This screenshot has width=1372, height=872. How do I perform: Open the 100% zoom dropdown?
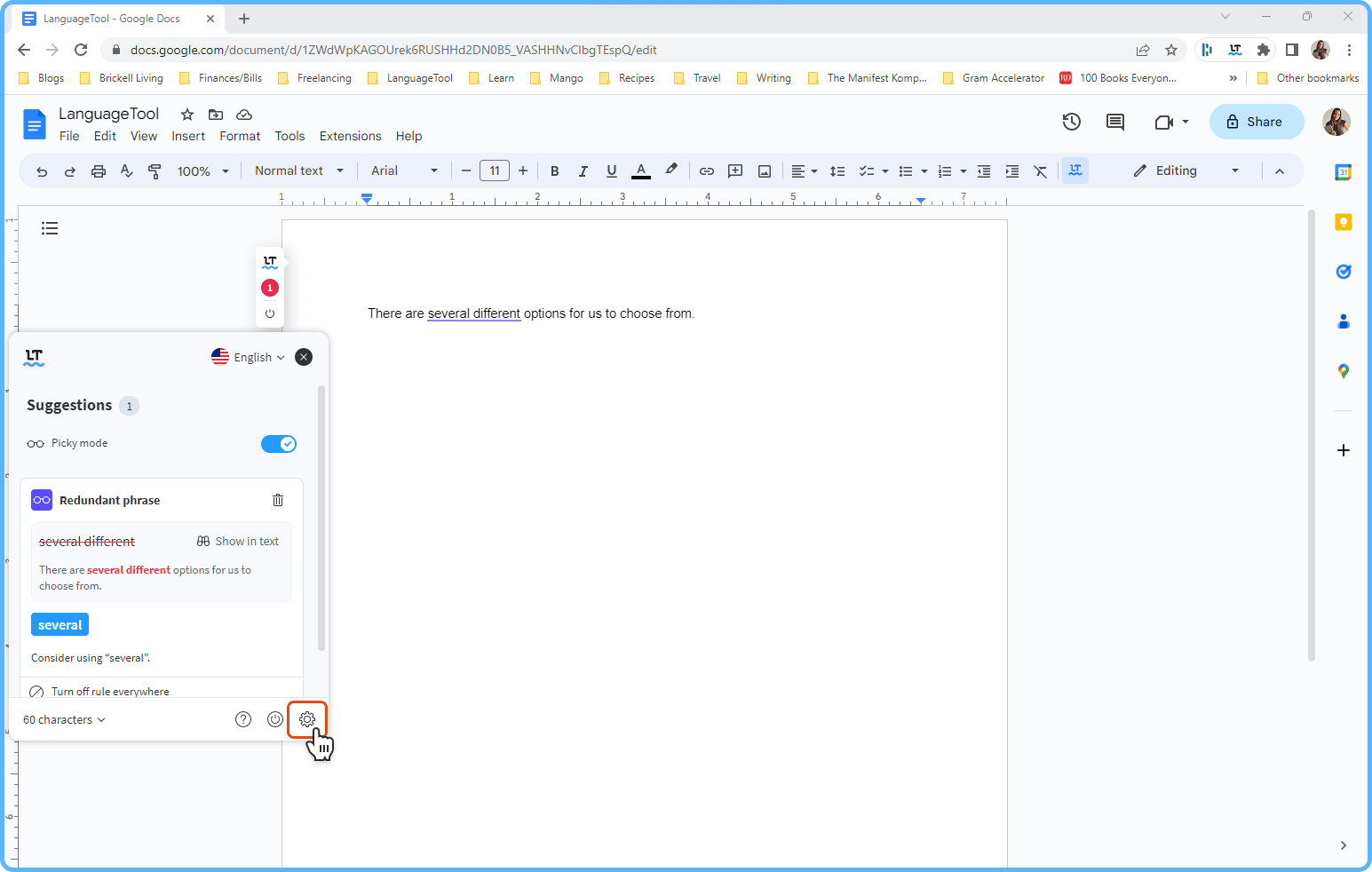[x=203, y=171]
